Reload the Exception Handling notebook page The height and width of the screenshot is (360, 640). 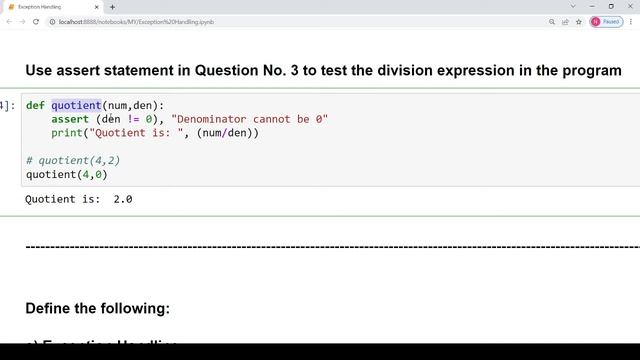pyautogui.click(x=36, y=22)
